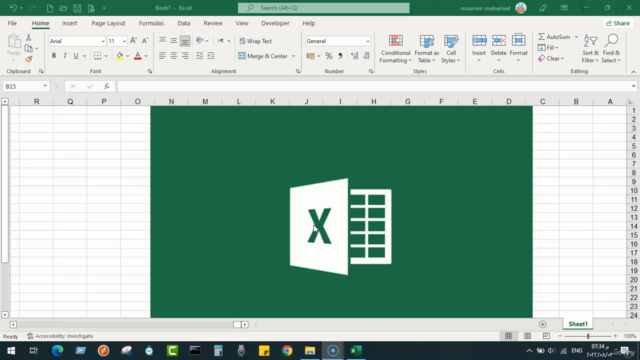Click the Format cells icon

(518, 41)
